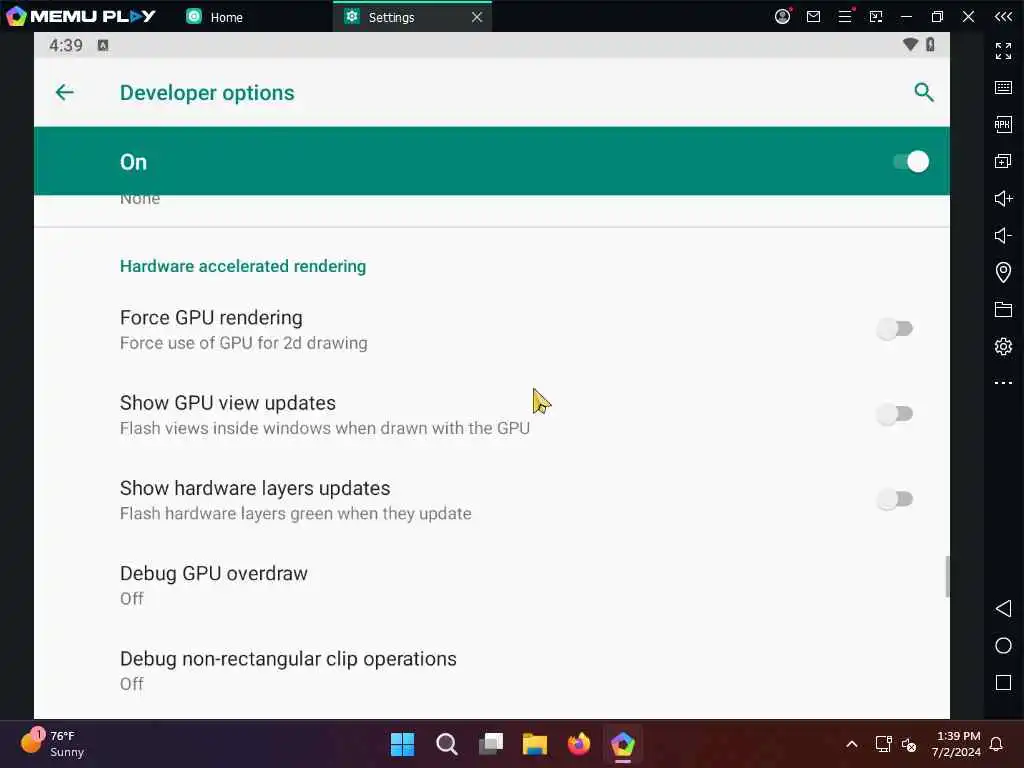1024x768 pixels.
Task: Tap Android home circle button
Action: pos(1003,646)
